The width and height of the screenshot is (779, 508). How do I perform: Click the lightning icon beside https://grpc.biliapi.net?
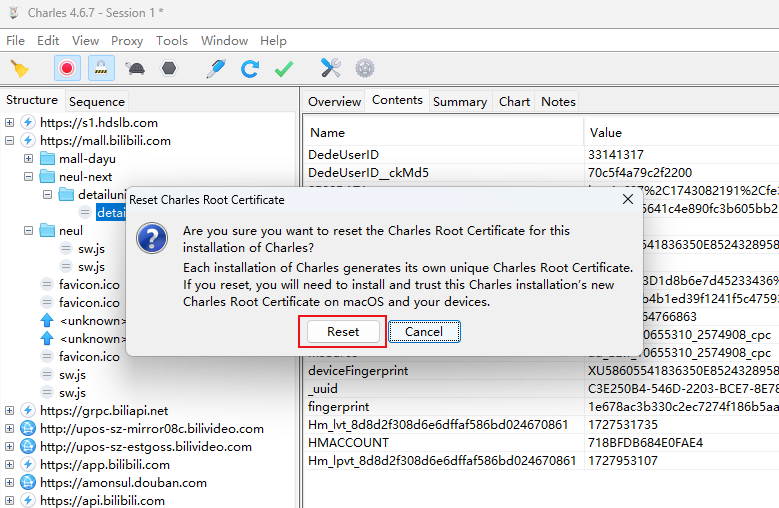28,410
